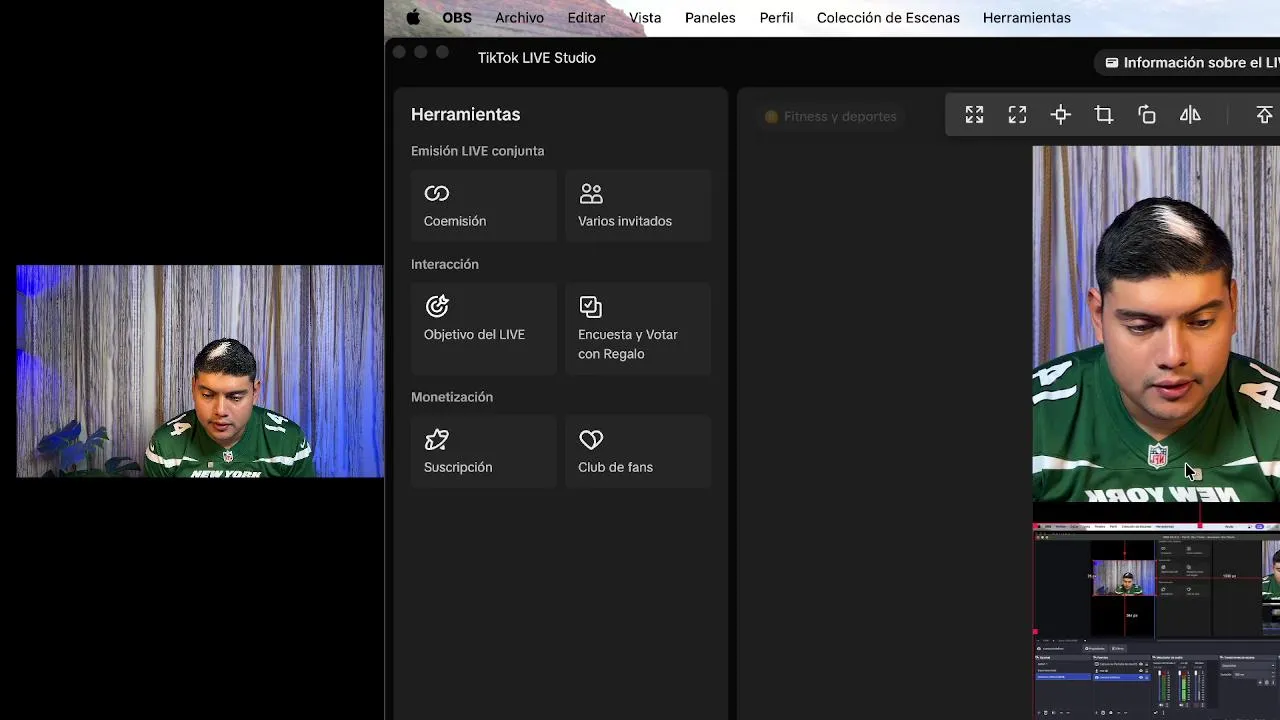Open the OBS application menu

tap(457, 18)
